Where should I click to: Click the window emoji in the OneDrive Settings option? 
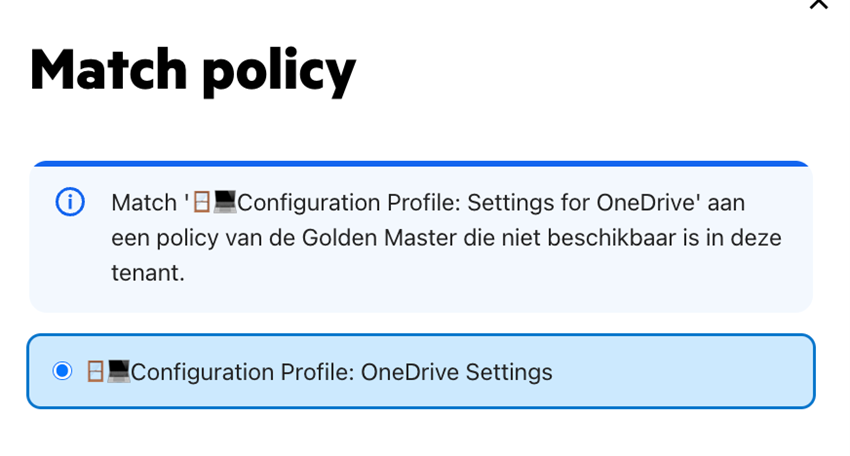click(95, 371)
